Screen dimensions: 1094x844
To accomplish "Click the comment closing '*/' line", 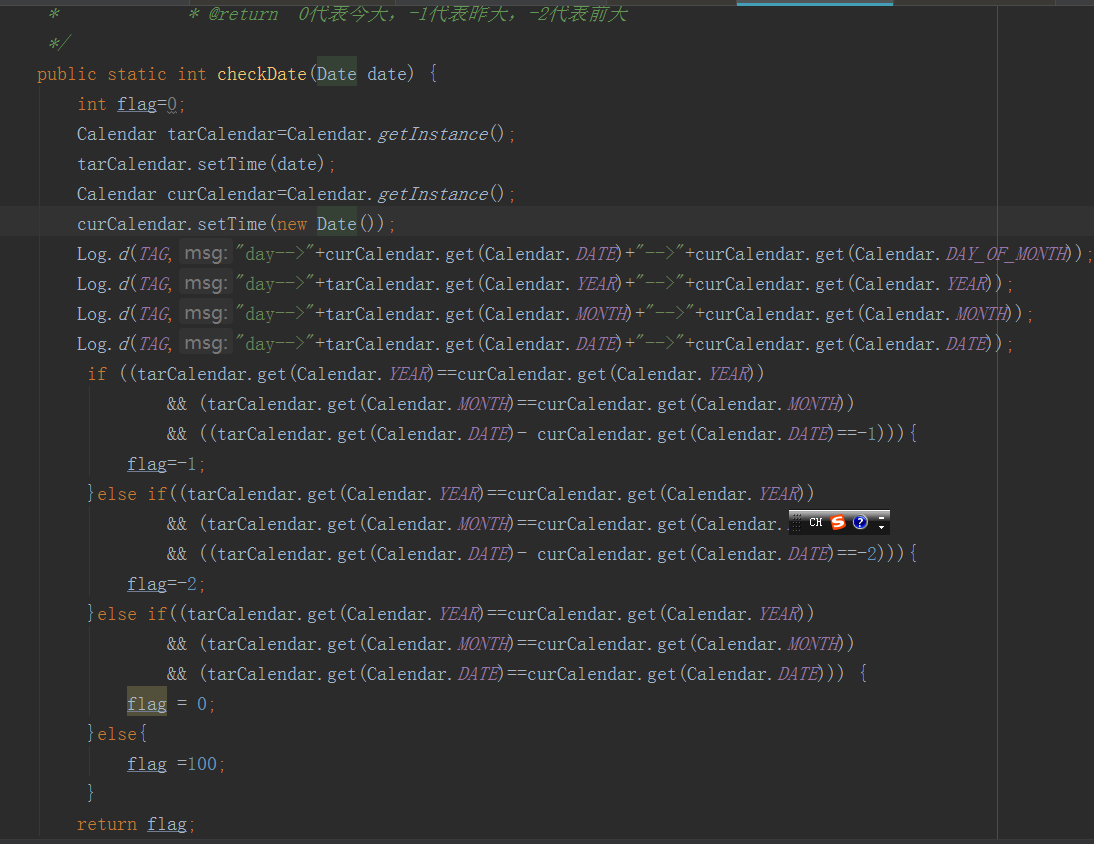I will 59,44.
